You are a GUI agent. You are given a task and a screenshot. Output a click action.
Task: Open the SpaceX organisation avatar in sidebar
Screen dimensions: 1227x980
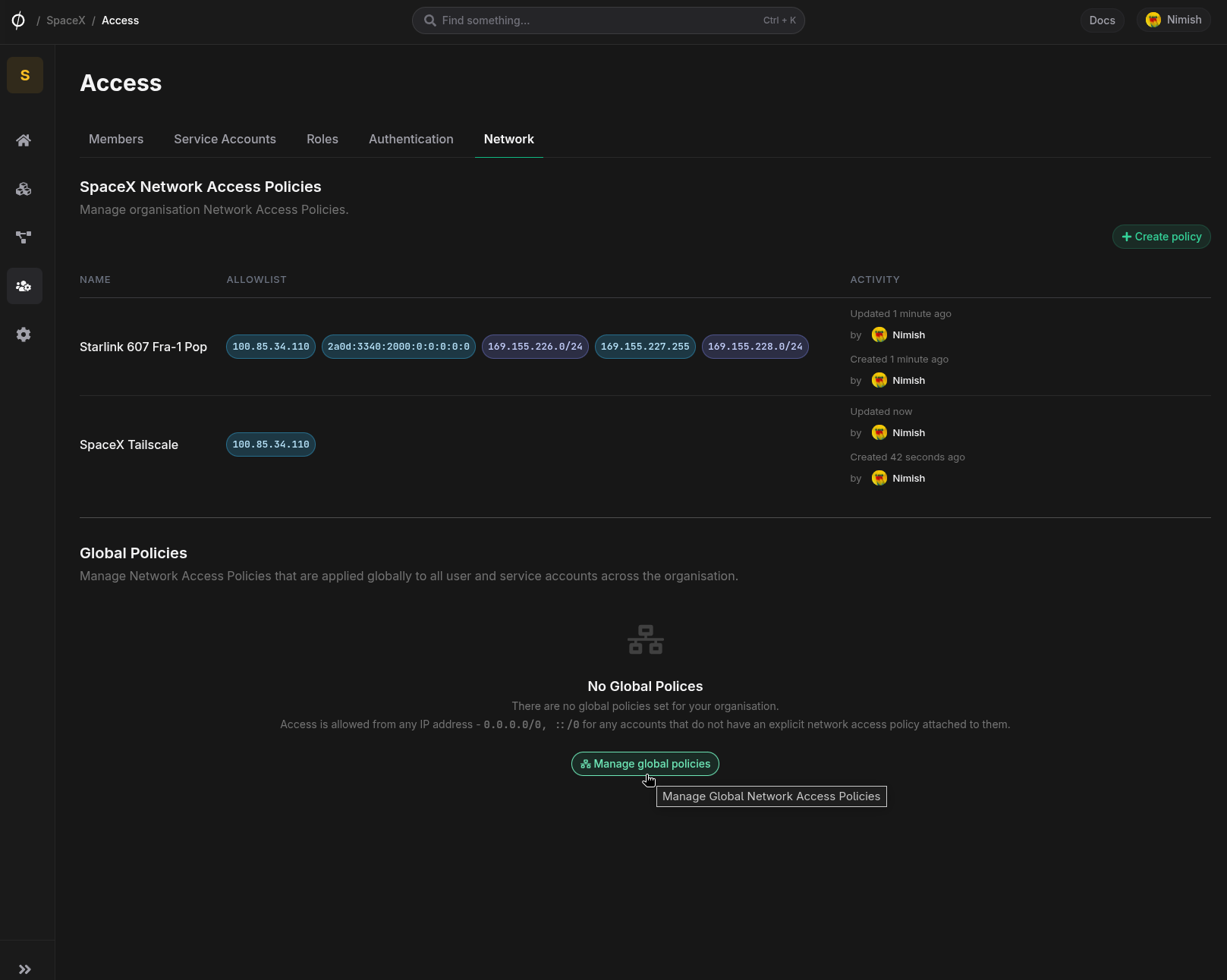[25, 75]
